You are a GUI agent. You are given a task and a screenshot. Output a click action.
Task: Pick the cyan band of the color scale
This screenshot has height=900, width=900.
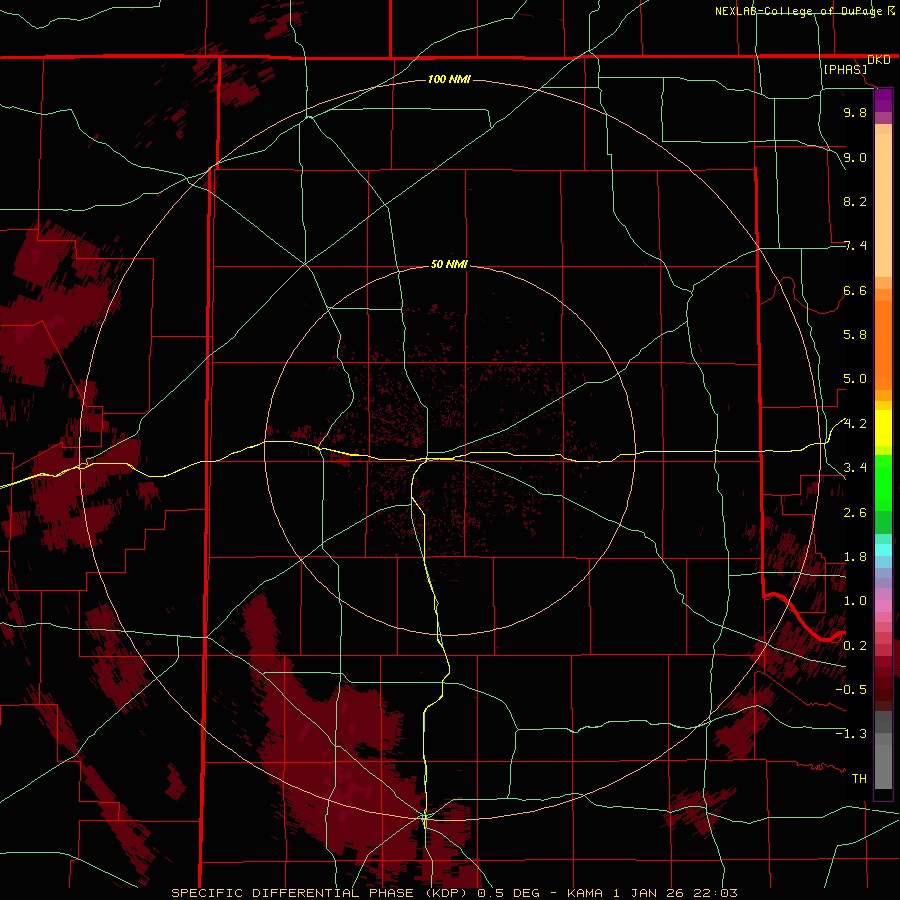pos(883,550)
